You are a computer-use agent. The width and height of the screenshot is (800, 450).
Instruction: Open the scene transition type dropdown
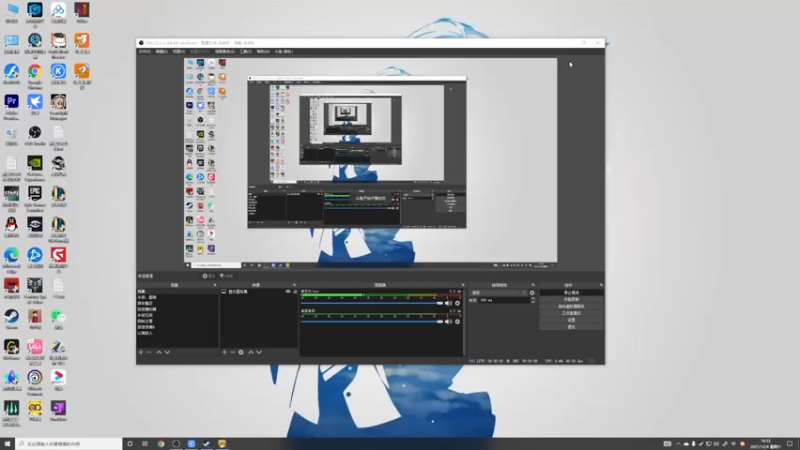click(x=498, y=293)
